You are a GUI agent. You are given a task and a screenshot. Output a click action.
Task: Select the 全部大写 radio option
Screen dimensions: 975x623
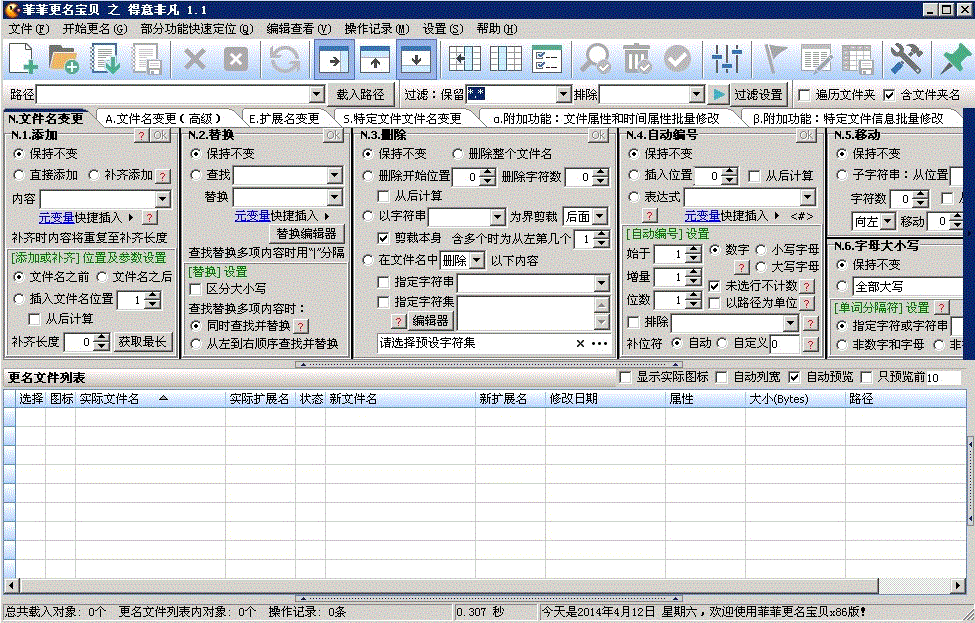coord(842,286)
